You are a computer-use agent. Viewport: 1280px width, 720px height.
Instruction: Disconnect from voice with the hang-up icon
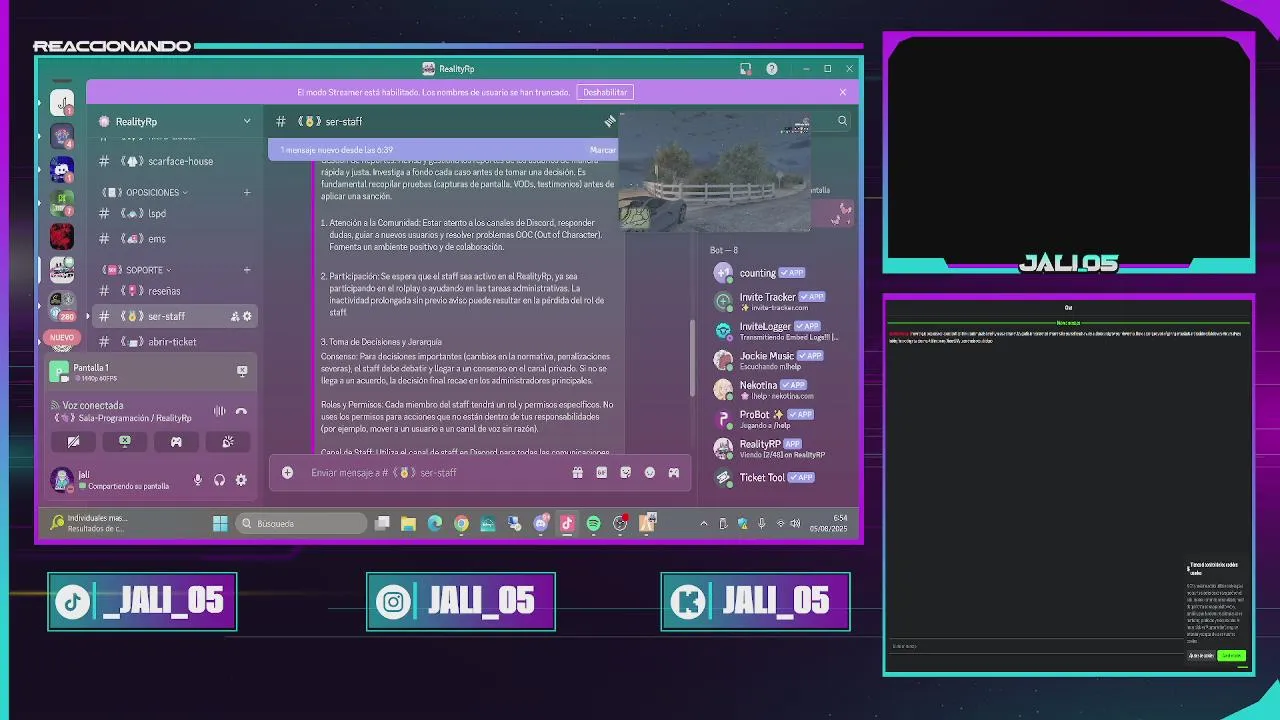tap(241, 411)
